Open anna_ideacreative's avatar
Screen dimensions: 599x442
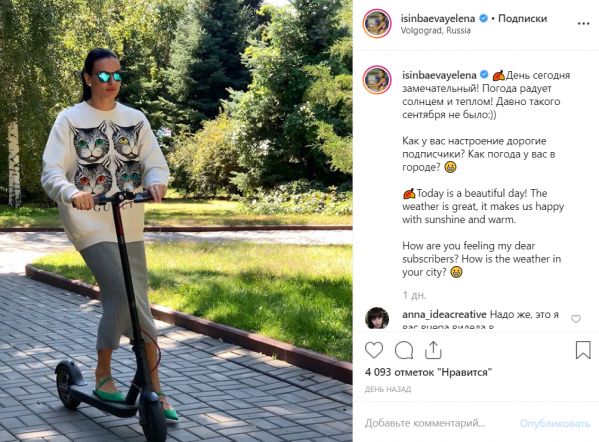pyautogui.click(x=377, y=318)
